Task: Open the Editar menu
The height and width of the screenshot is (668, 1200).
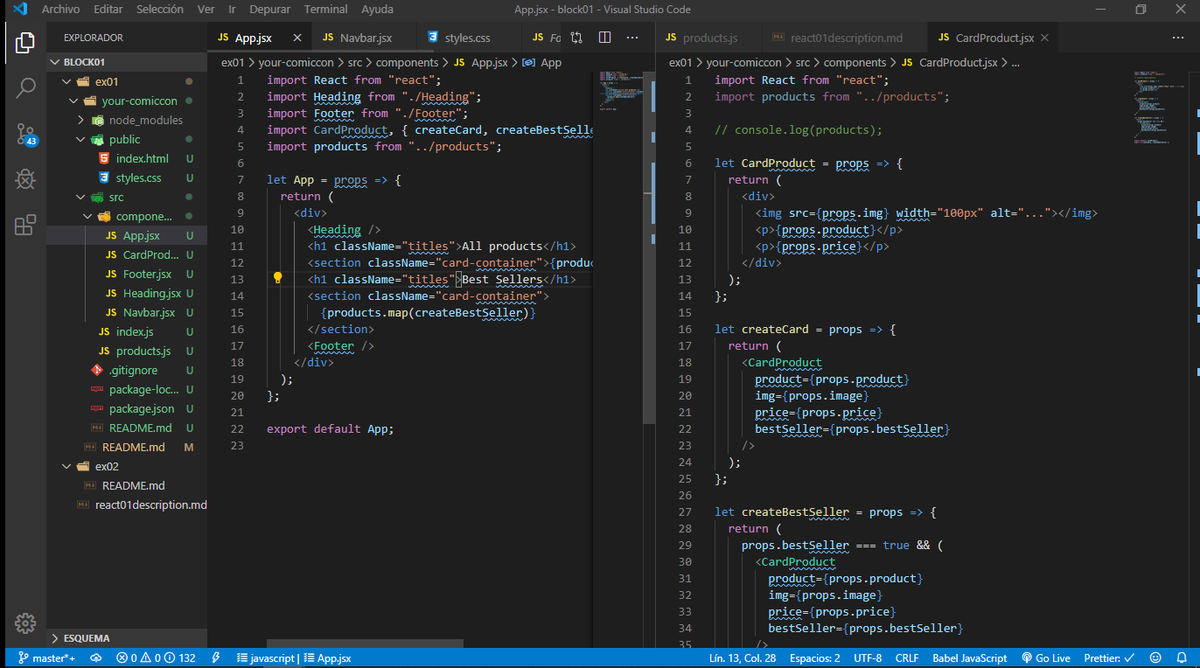Action: [x=108, y=9]
